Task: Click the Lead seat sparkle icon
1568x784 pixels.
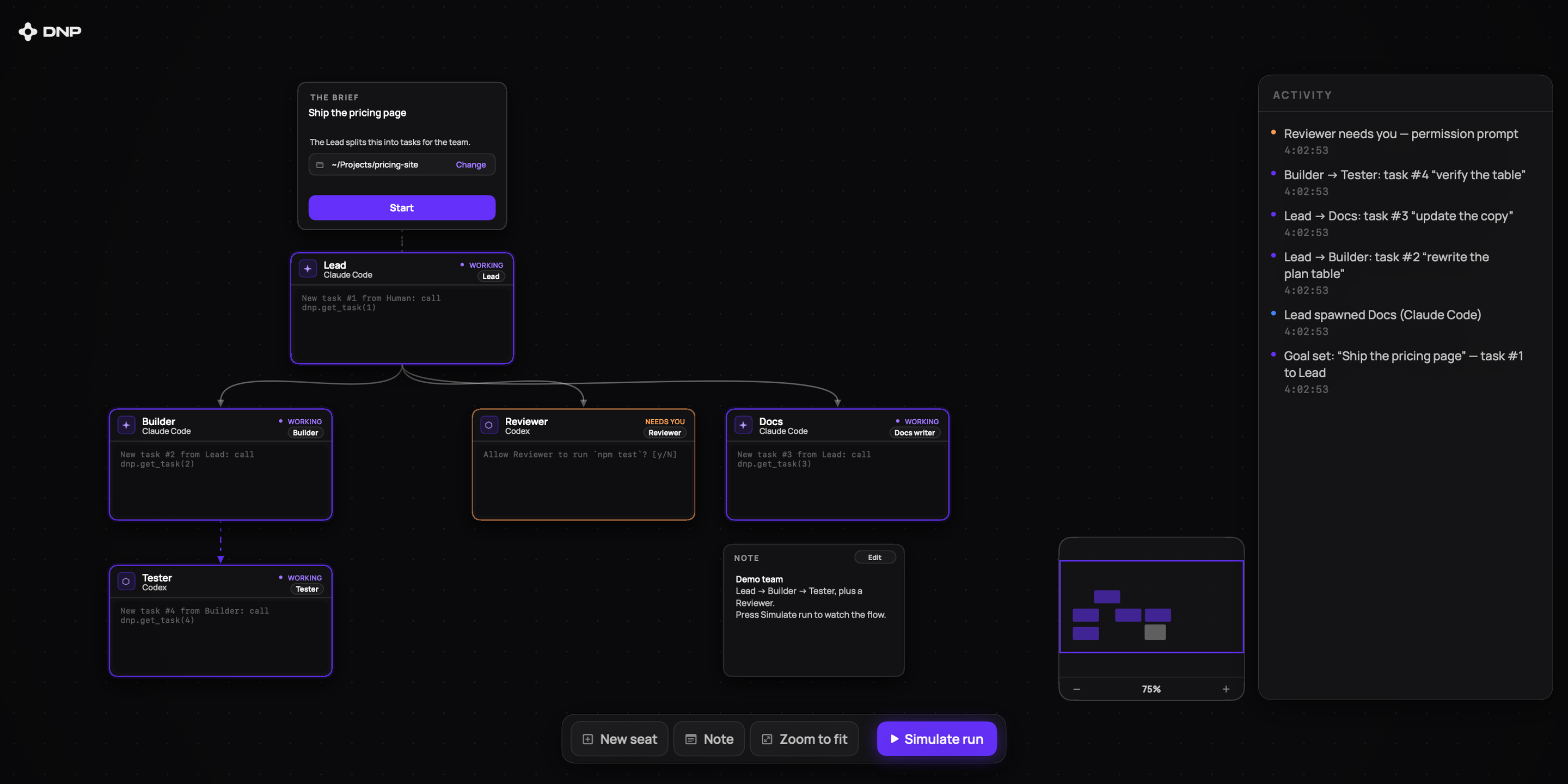Action: (x=308, y=269)
